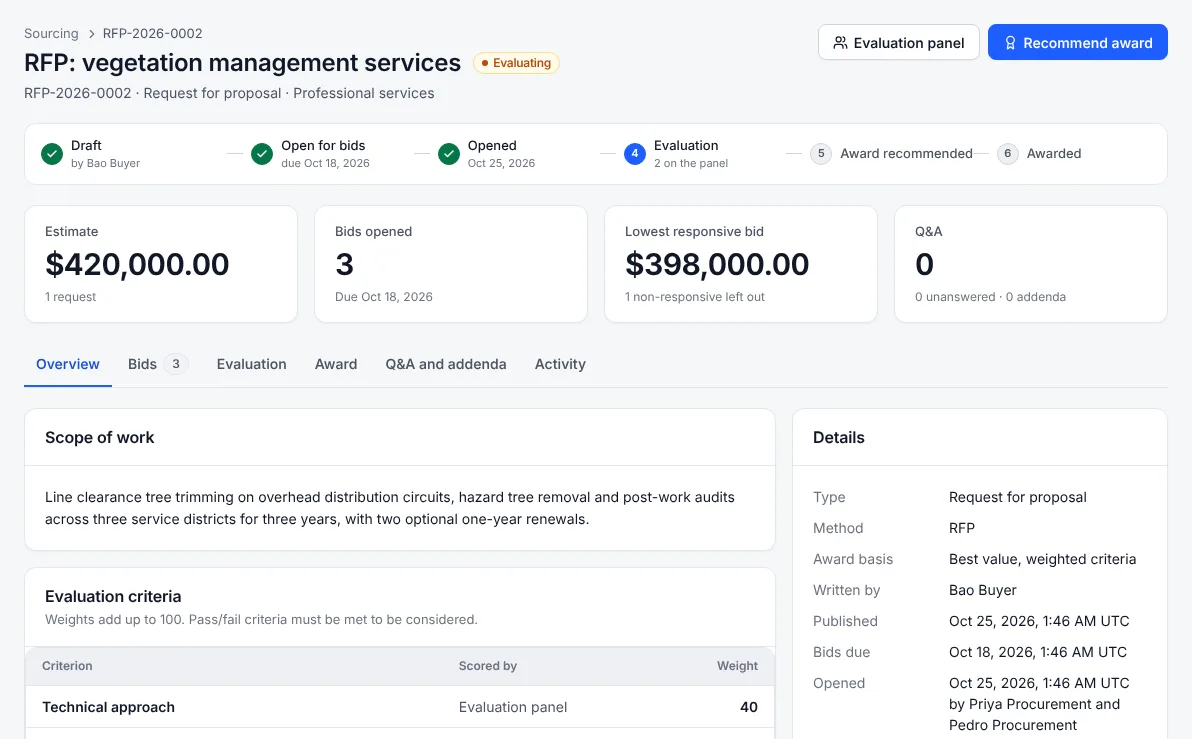Click the page title 'RFP: vegetation management services'
This screenshot has width=1192, height=739.
[243, 62]
